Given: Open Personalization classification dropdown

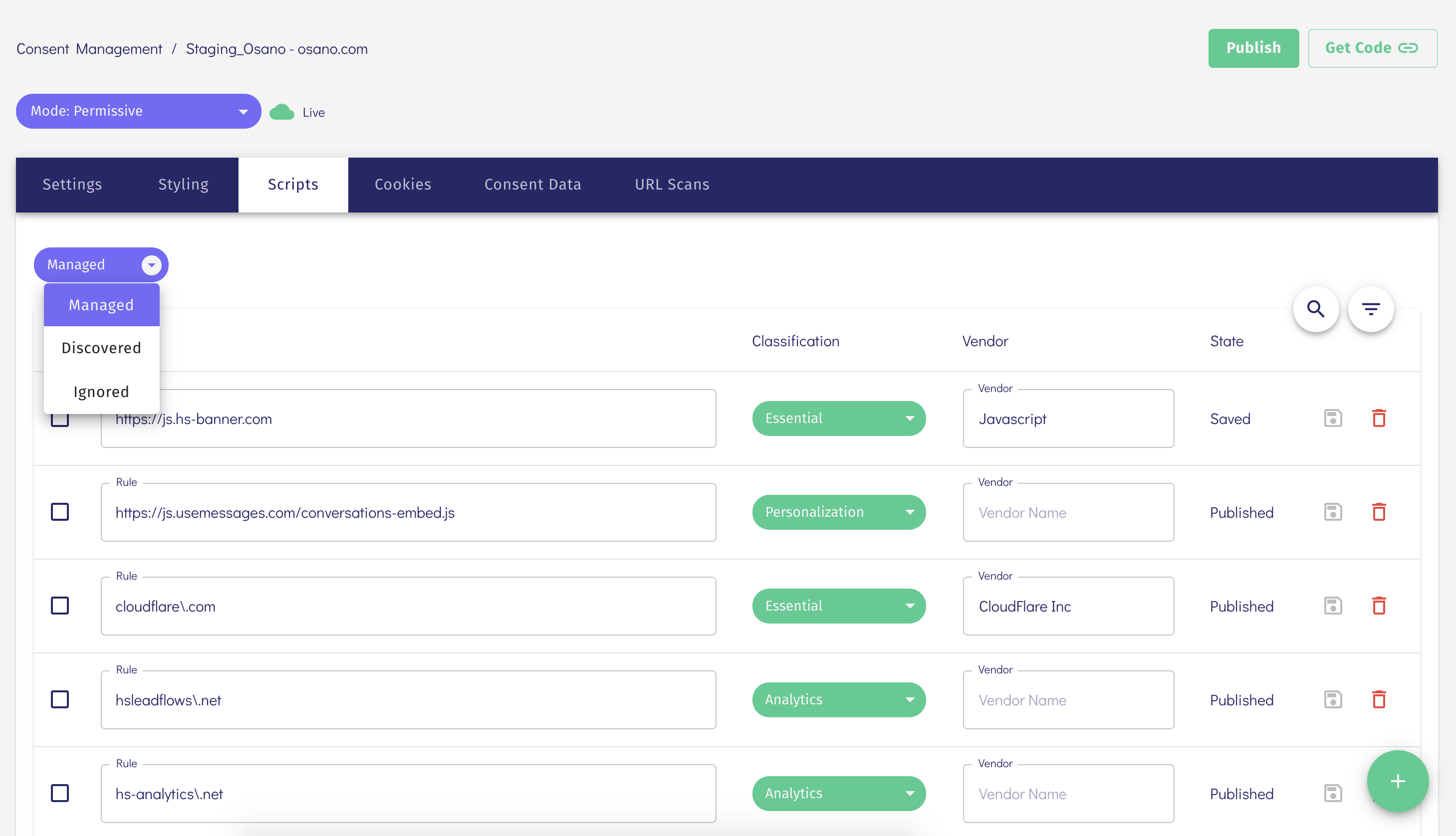Looking at the screenshot, I should point(839,512).
